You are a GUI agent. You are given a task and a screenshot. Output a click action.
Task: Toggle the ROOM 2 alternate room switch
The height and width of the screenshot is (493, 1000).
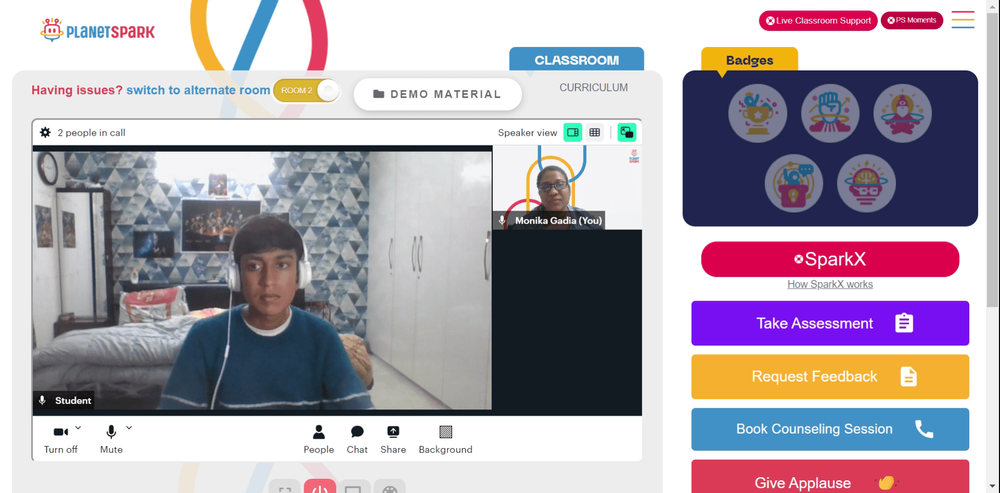click(x=307, y=91)
